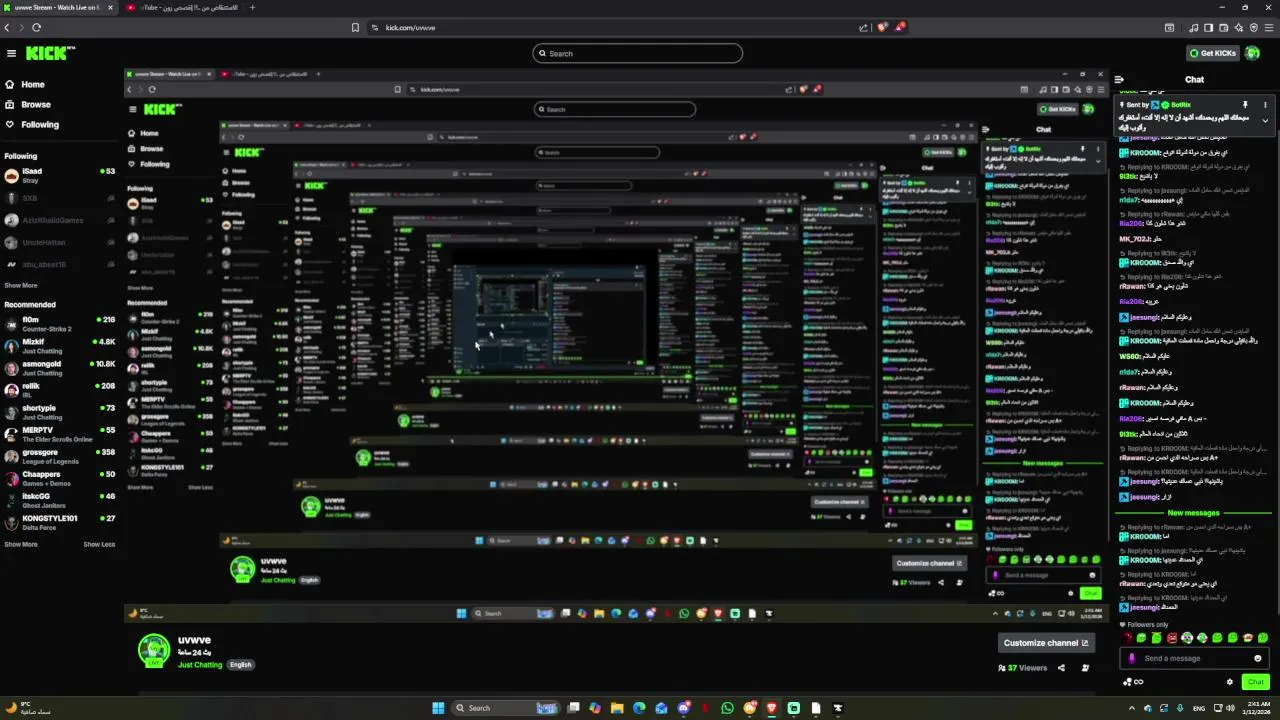The image size is (1280, 720).
Task: Open recommended channel Mizkif
Action: click(58, 346)
